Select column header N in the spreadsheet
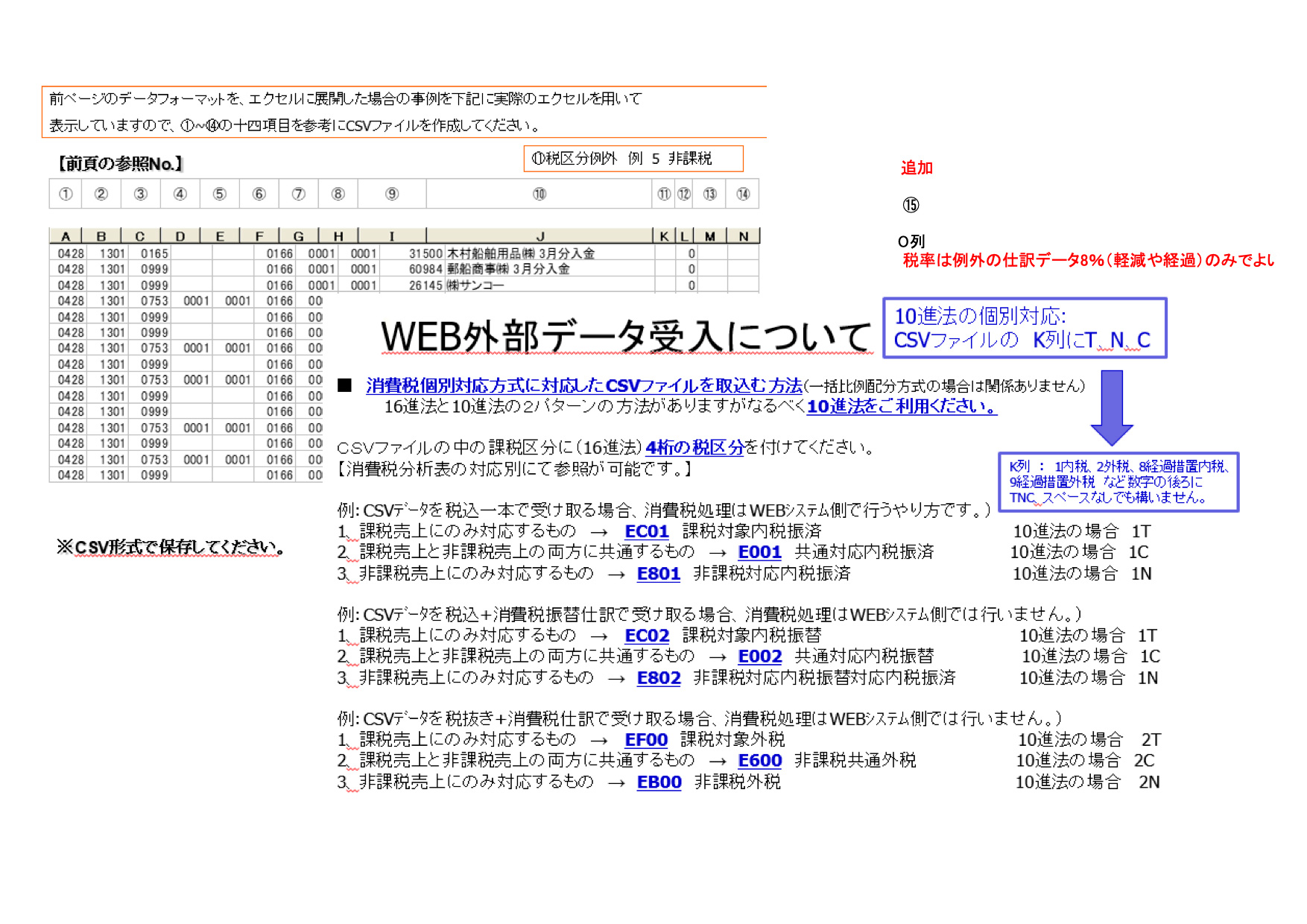This screenshot has width=1307, height=924. [743, 236]
